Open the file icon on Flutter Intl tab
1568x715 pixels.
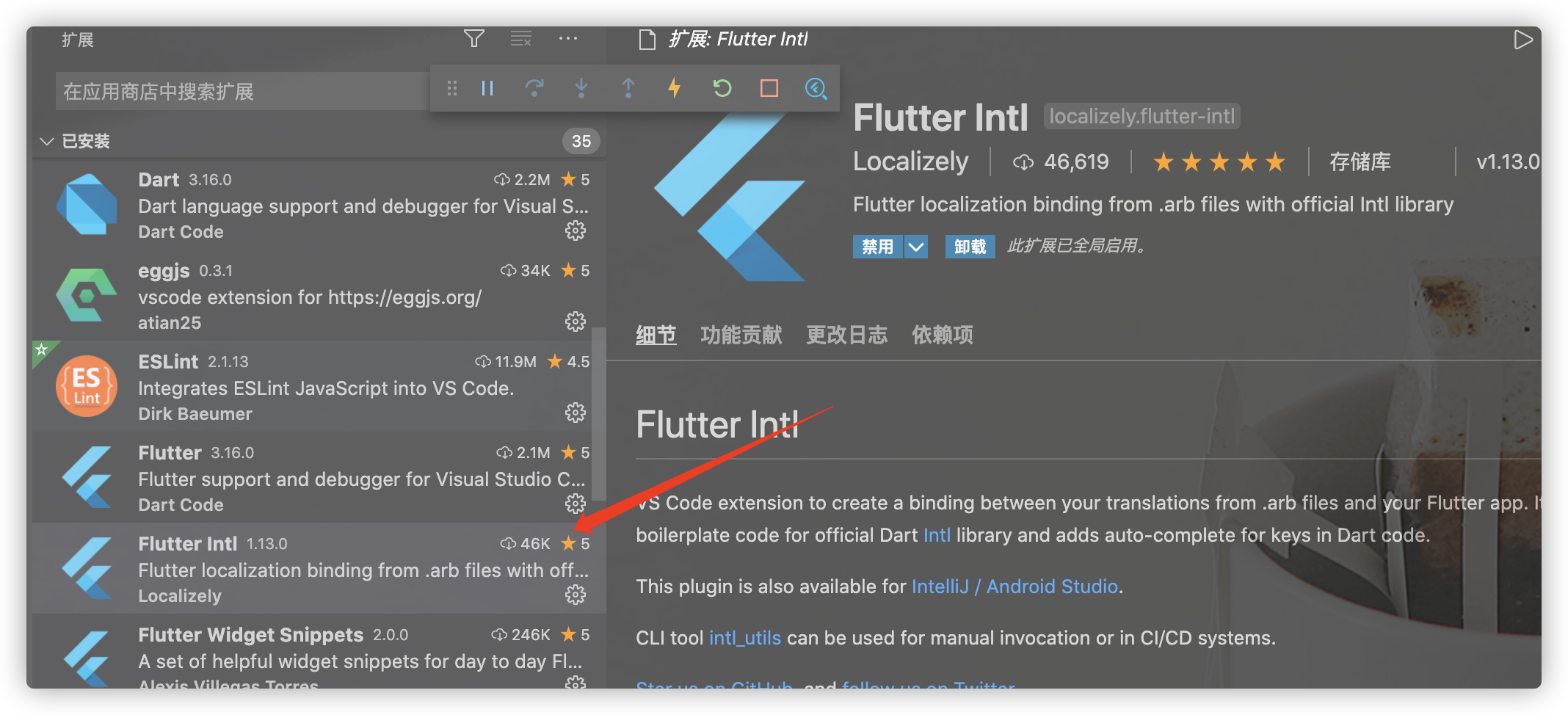[x=647, y=40]
